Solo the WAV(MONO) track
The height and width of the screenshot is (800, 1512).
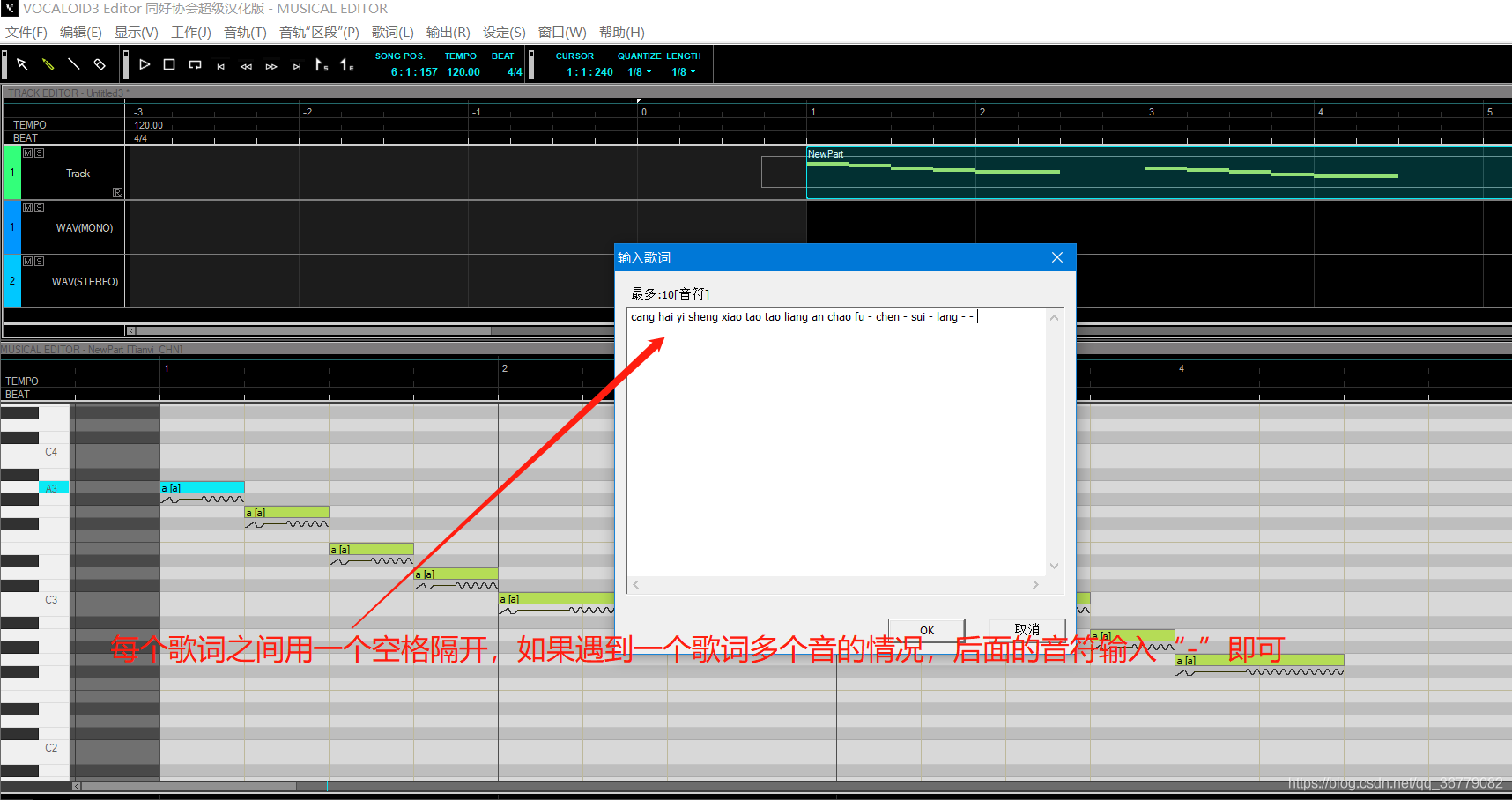39,207
